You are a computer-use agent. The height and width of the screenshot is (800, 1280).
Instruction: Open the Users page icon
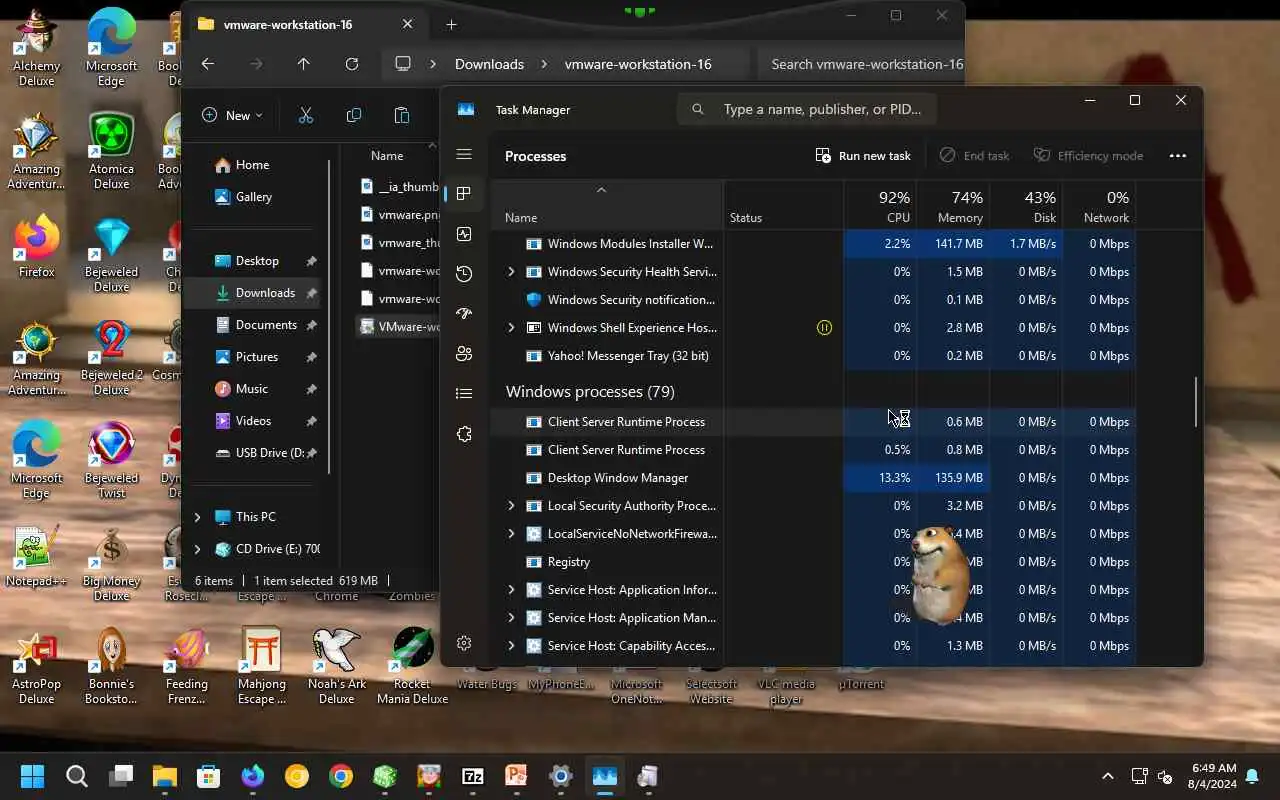coord(464,354)
